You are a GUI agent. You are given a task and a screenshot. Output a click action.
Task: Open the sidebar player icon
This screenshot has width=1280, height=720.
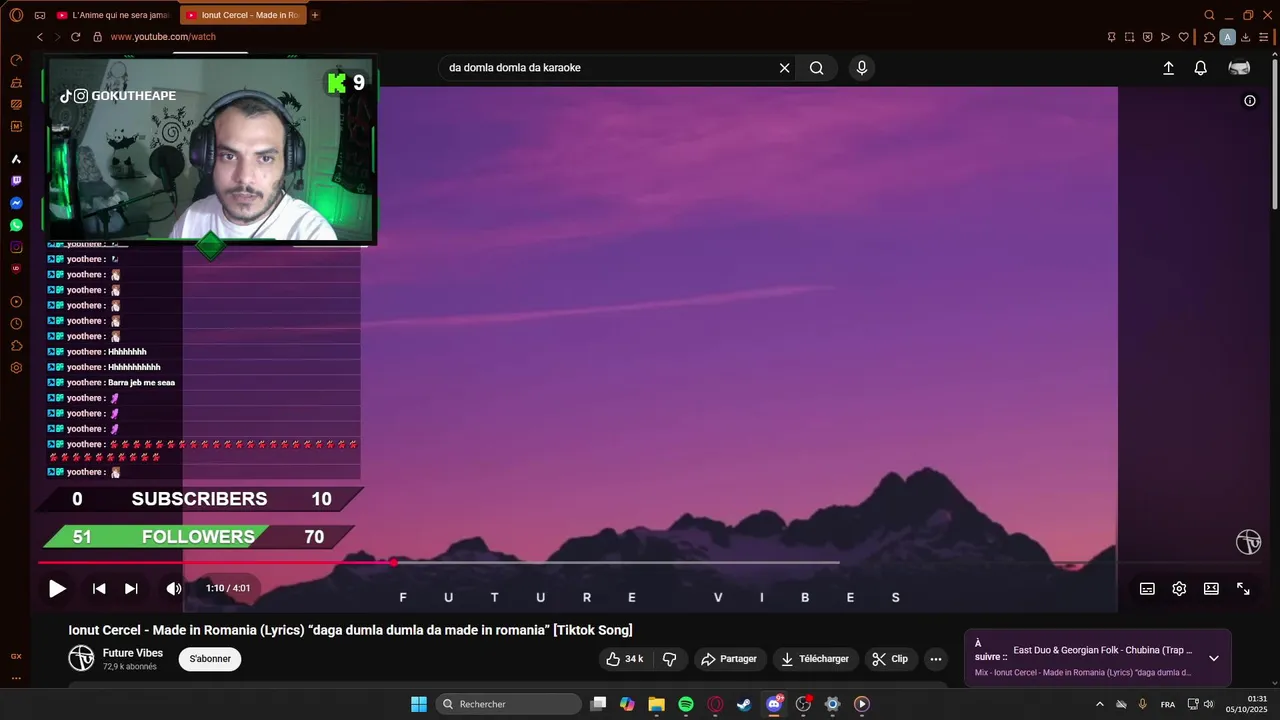(x=16, y=302)
